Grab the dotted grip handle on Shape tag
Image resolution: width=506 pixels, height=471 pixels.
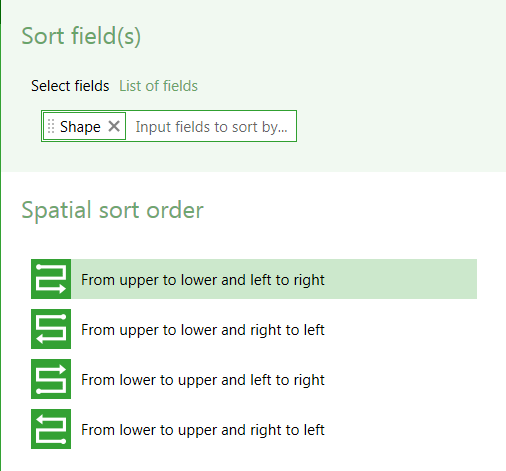(x=51, y=126)
